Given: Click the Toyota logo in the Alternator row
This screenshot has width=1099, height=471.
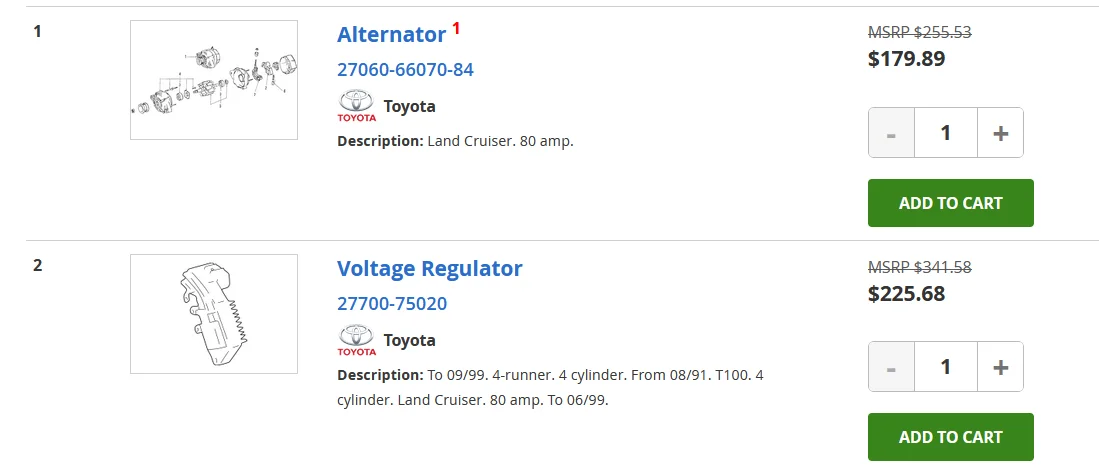Looking at the screenshot, I should 356,106.
